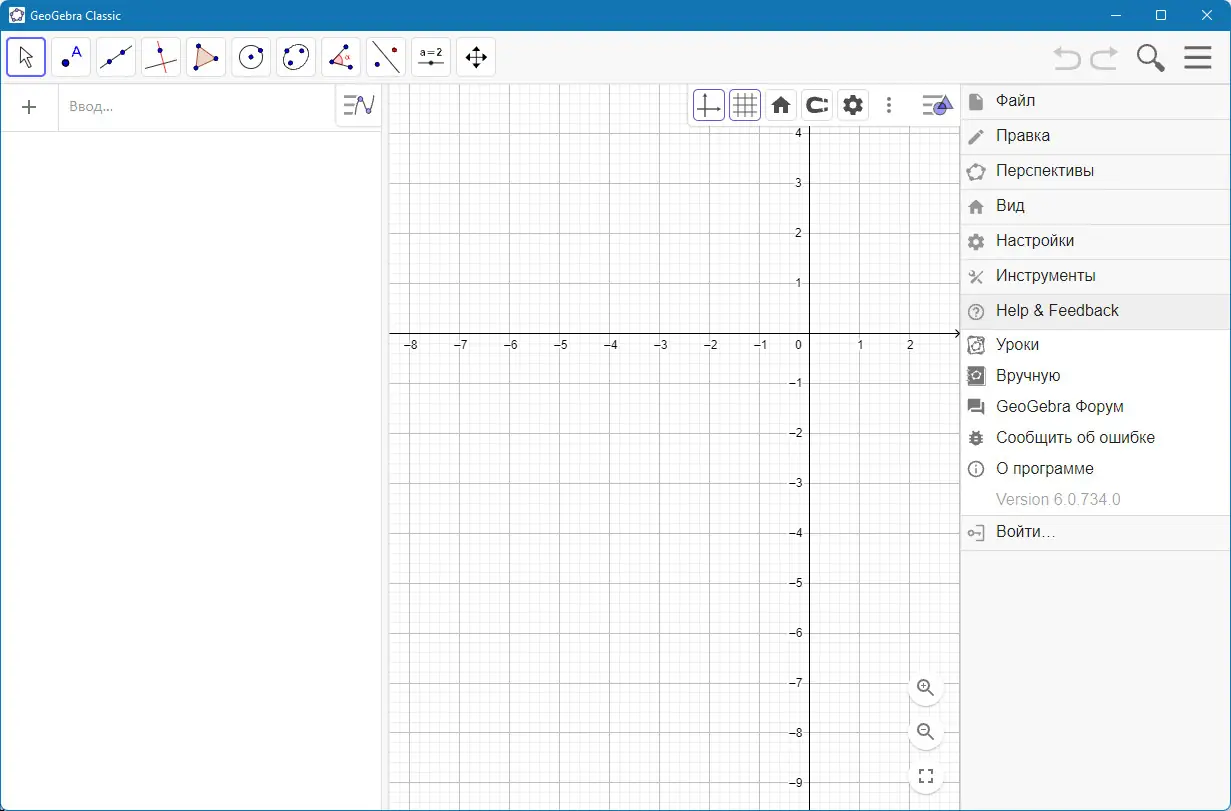Open graphics settings gear
The height and width of the screenshot is (811, 1231).
(853, 105)
